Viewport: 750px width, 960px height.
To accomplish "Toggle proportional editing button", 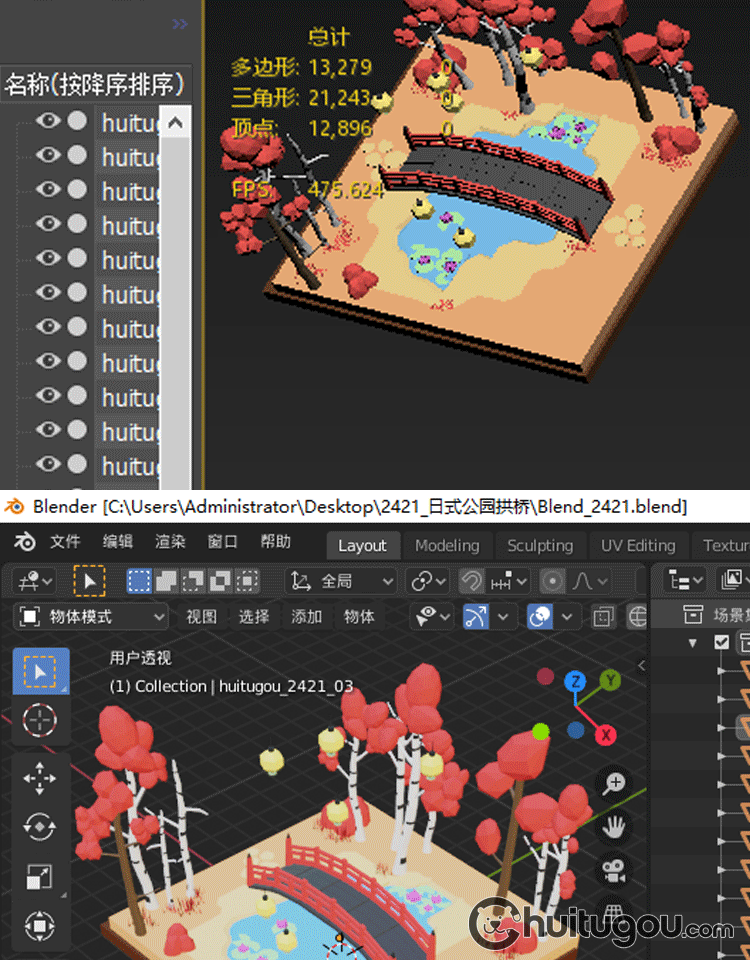I will [x=552, y=581].
